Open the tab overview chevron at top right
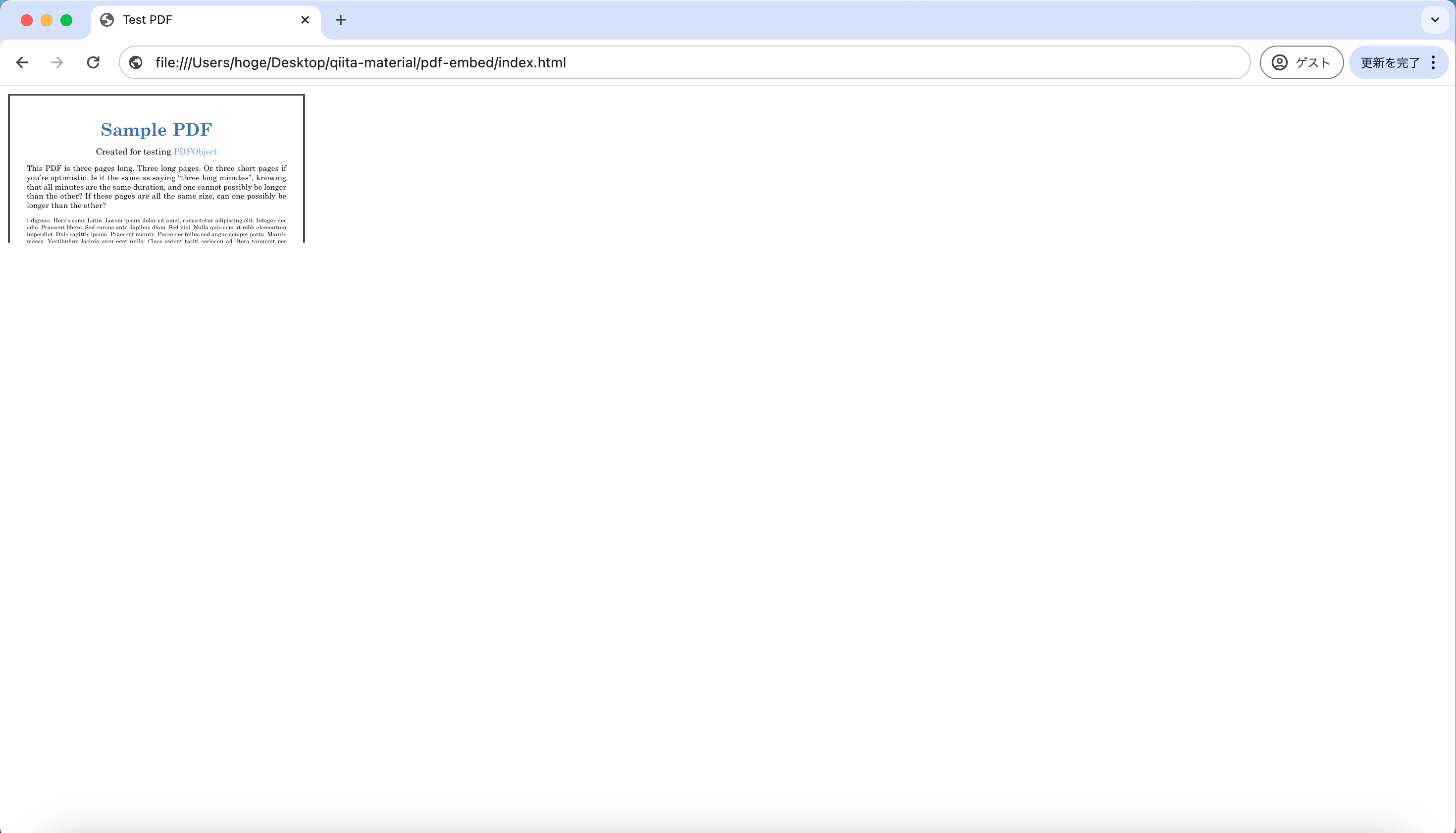 1434,20
